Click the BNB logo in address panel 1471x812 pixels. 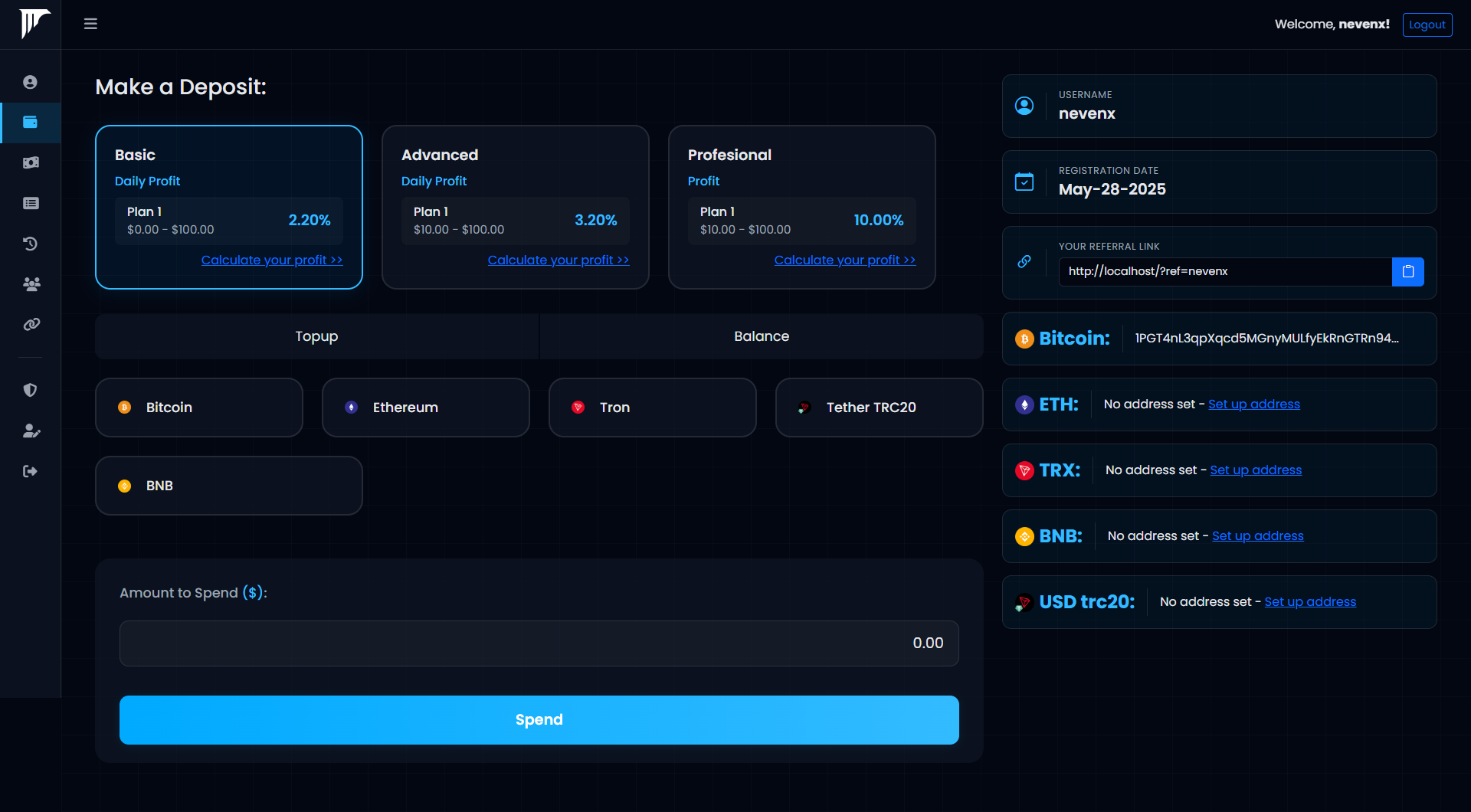(1024, 536)
